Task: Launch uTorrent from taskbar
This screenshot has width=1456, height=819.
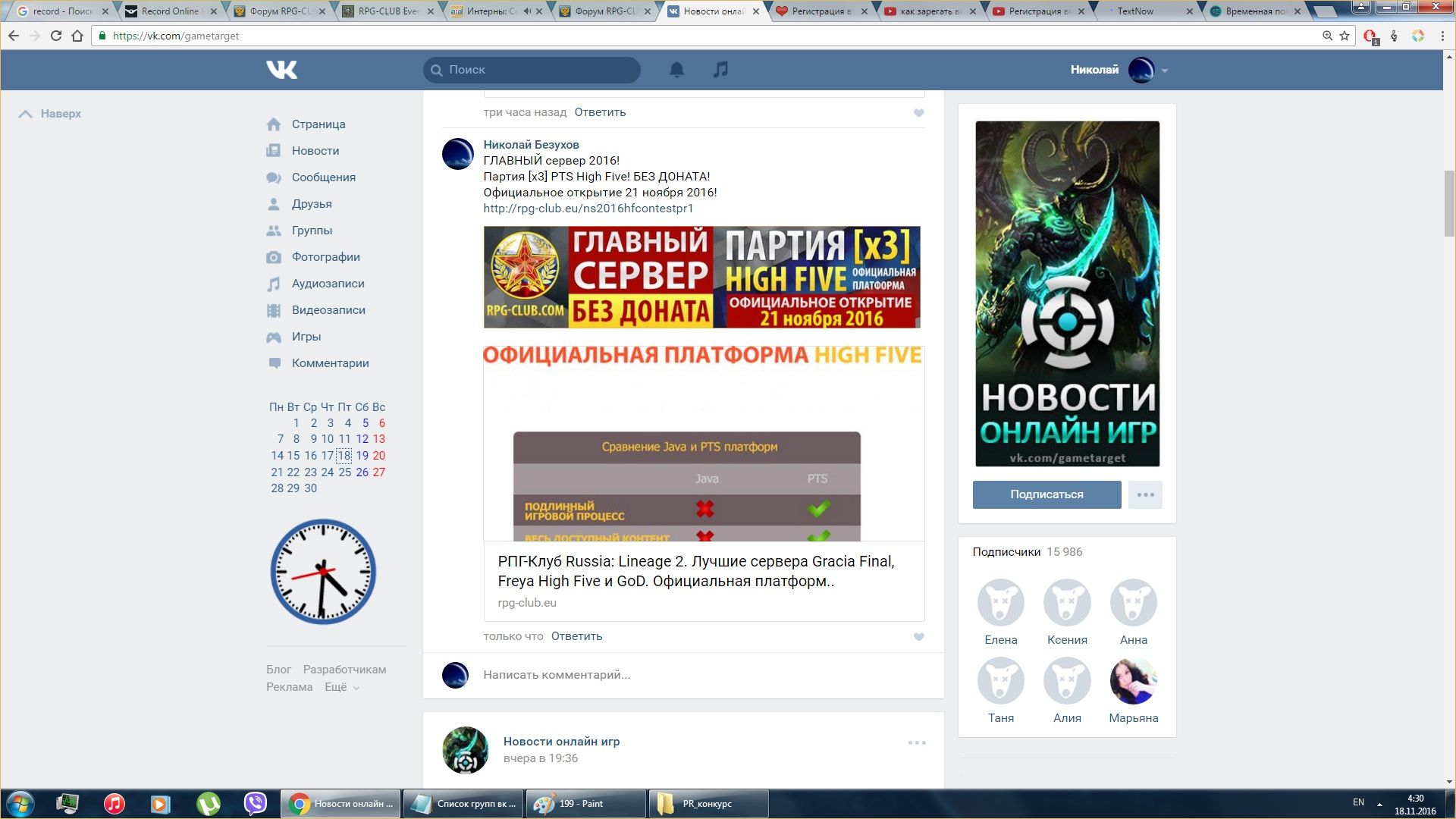Action: pyautogui.click(x=209, y=804)
